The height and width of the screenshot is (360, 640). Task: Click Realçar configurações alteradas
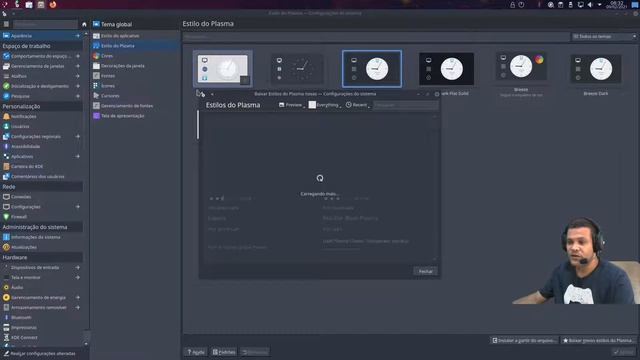tap(40, 353)
